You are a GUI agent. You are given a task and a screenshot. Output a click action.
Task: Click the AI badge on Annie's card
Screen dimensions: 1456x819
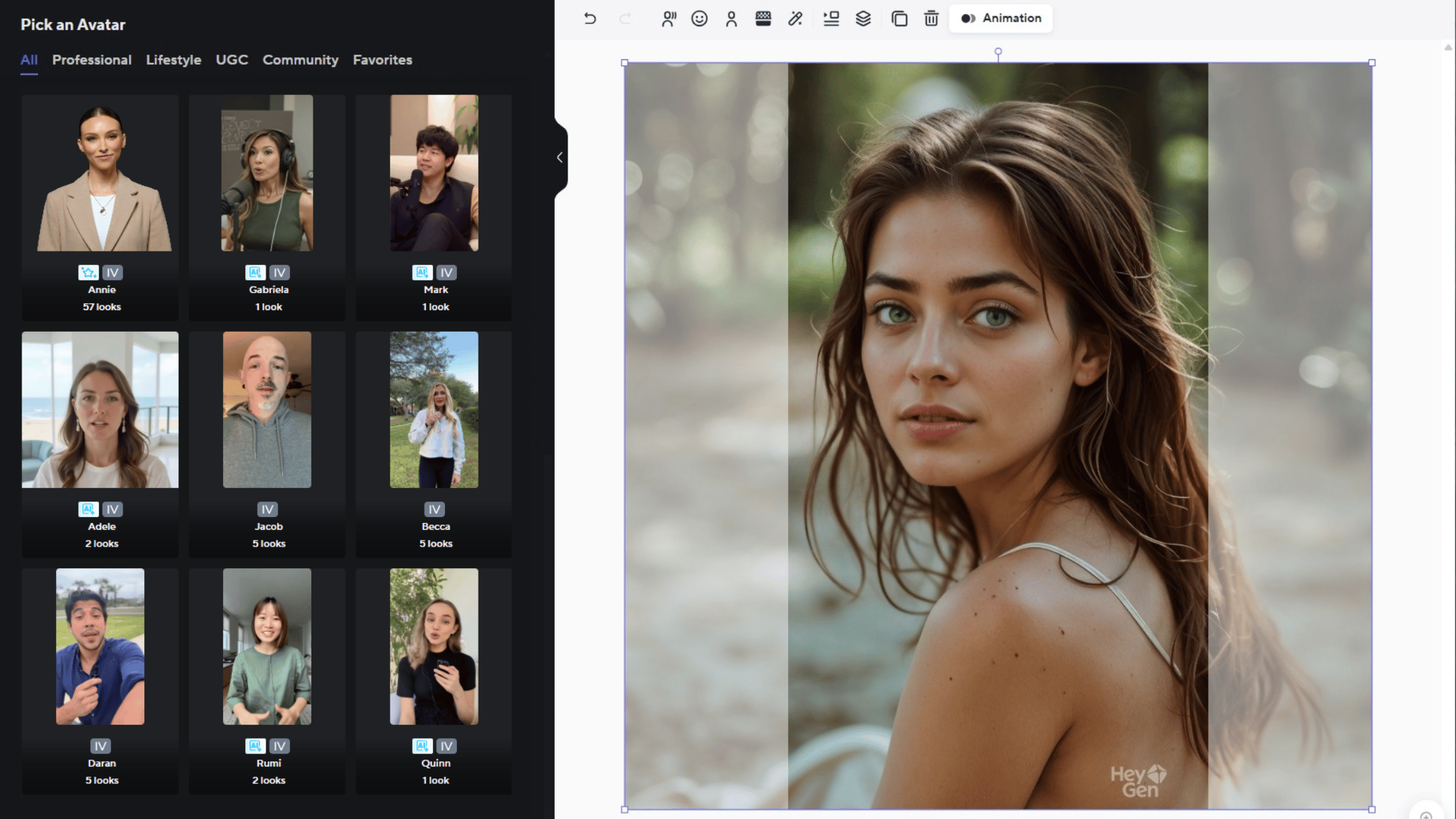(x=88, y=272)
